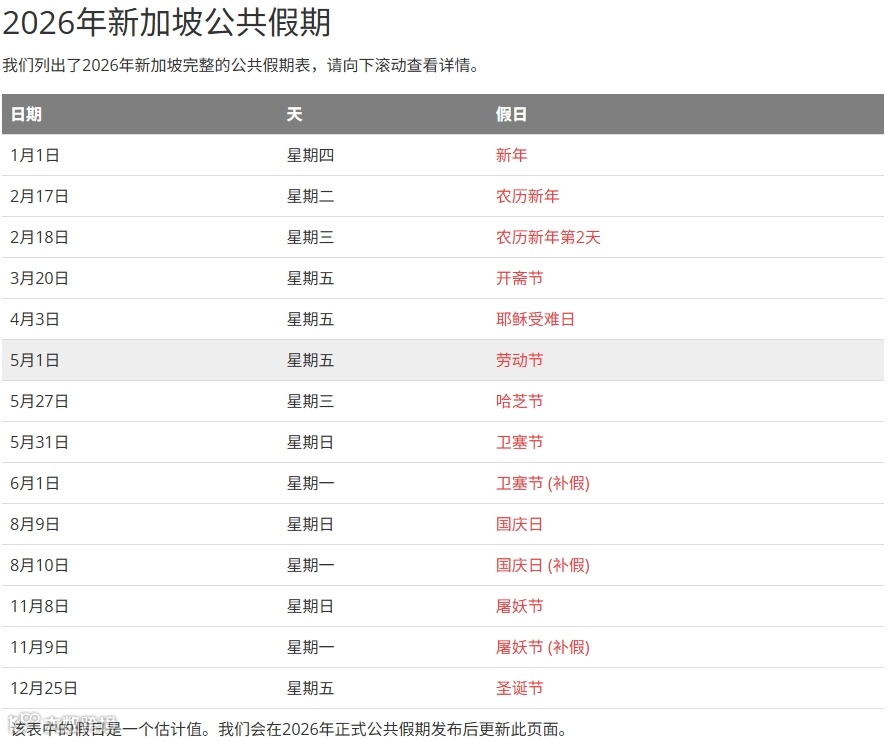Select the 12月25日 date cell
This screenshot has height=741, width=892.
(x=44, y=688)
